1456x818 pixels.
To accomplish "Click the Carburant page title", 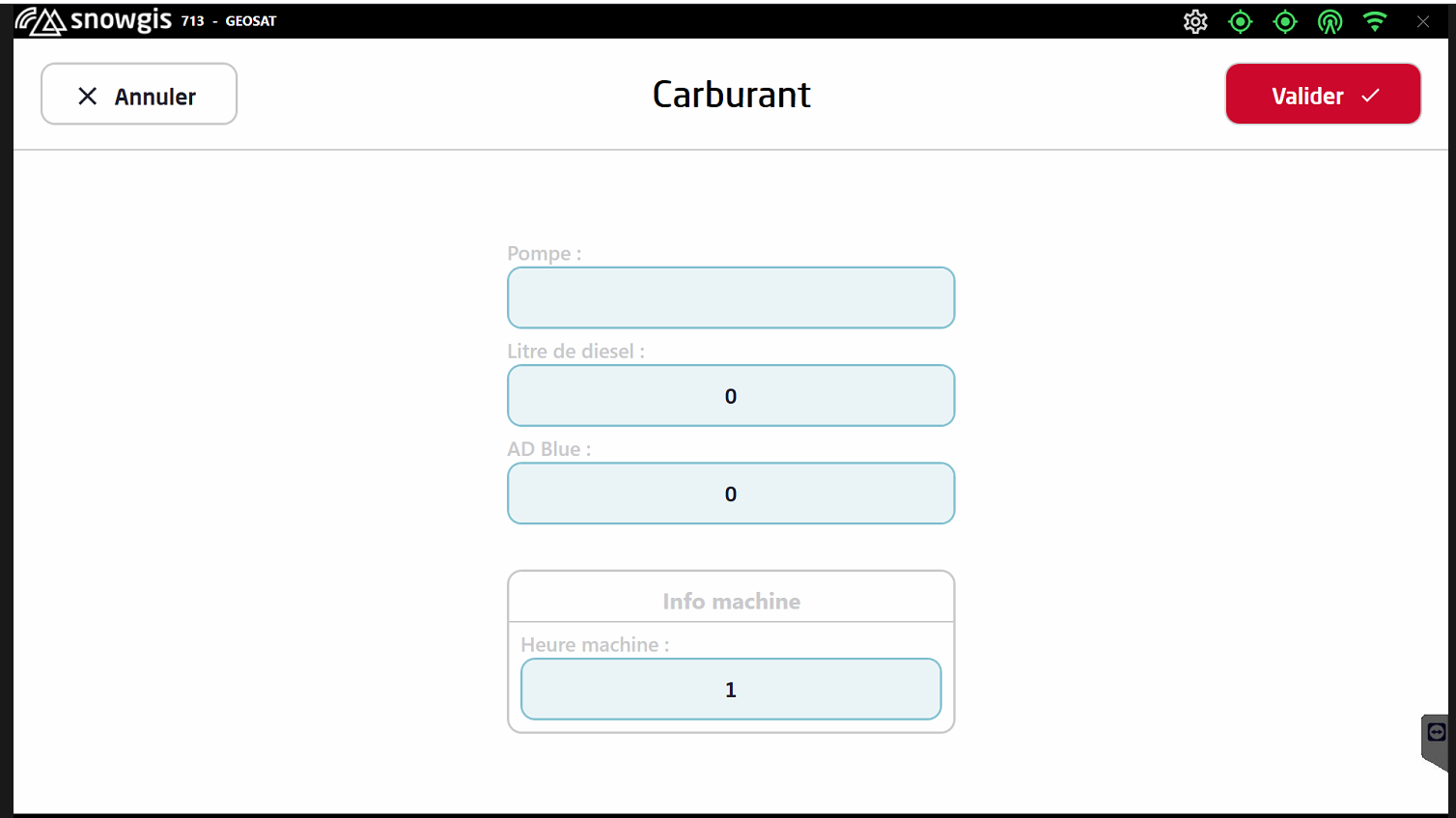I will tap(731, 95).
